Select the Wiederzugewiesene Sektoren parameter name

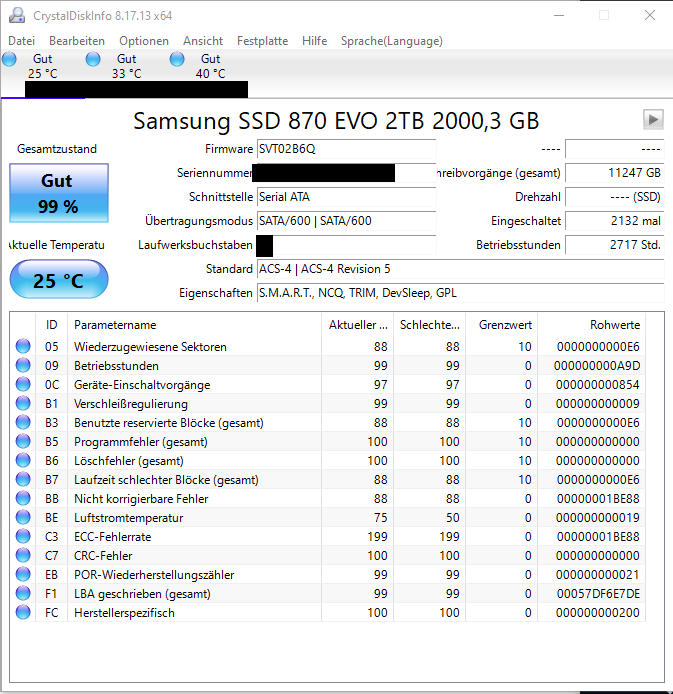150,347
